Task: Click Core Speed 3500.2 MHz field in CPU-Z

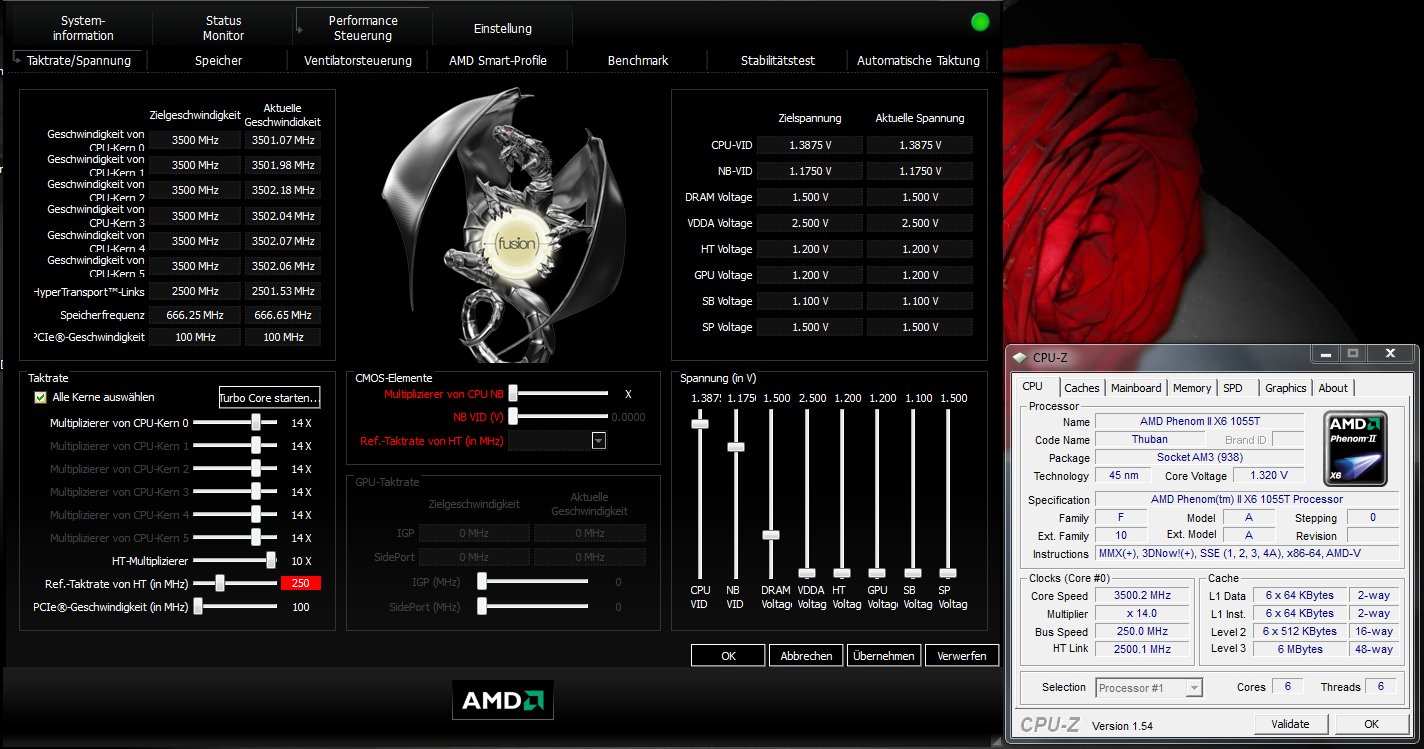Action: tap(1144, 595)
